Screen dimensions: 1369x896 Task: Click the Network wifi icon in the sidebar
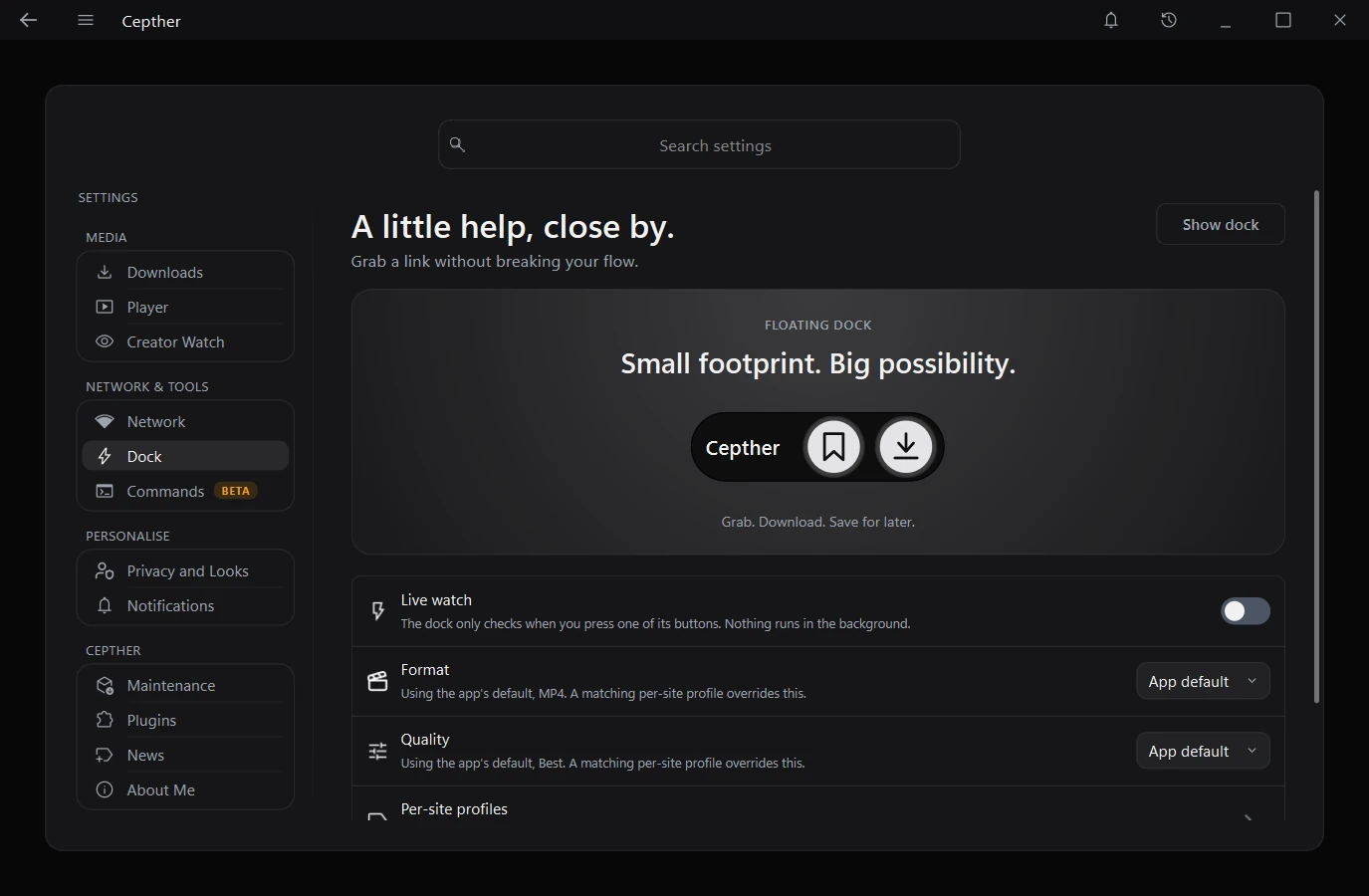pos(105,421)
